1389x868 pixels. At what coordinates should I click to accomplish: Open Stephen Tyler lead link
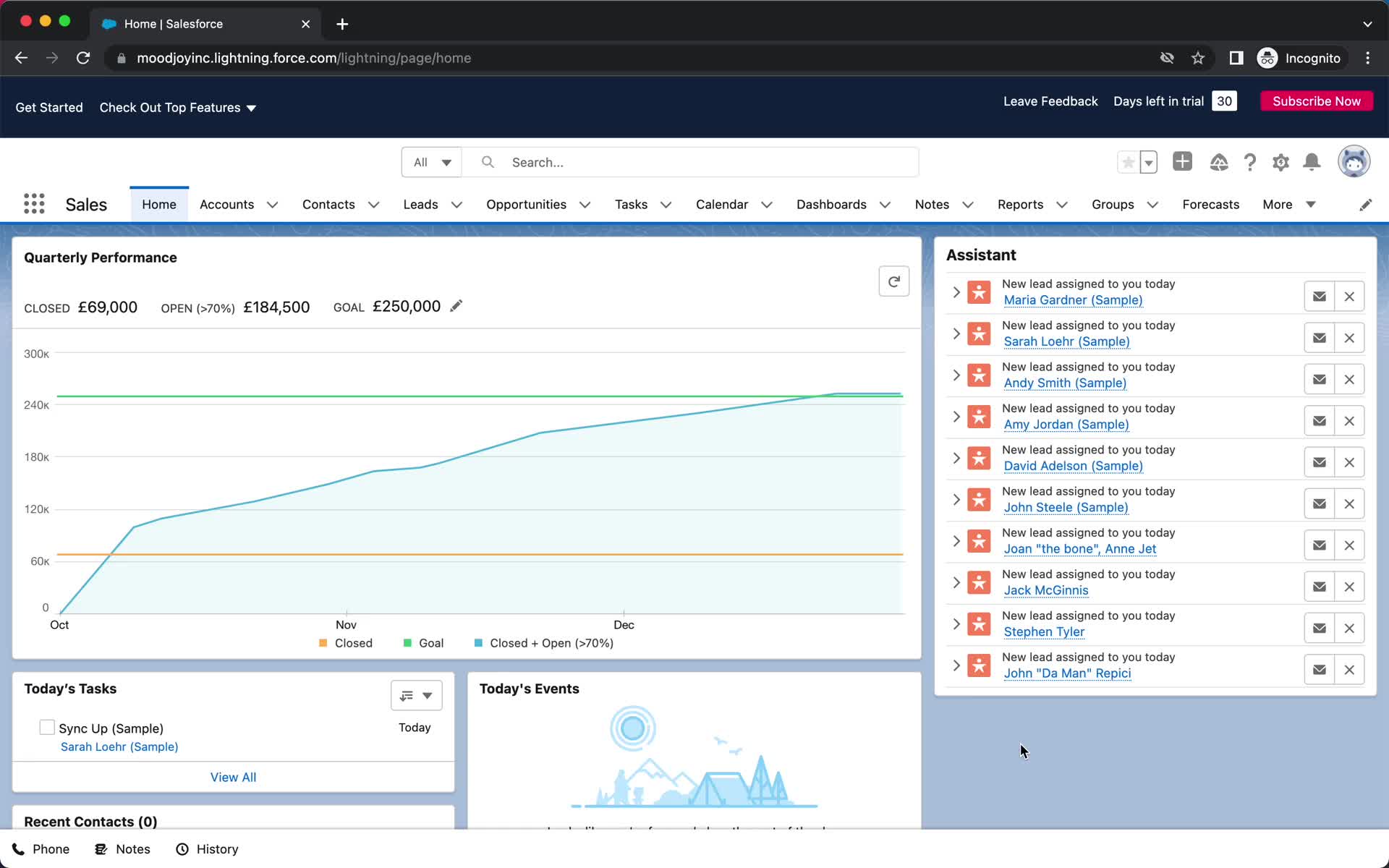point(1044,632)
